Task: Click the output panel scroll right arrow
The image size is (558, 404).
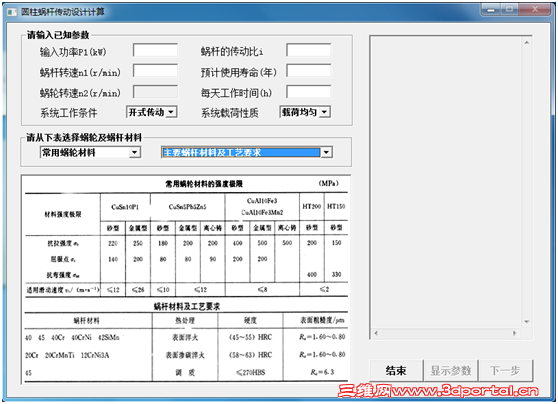Action: coord(514,333)
